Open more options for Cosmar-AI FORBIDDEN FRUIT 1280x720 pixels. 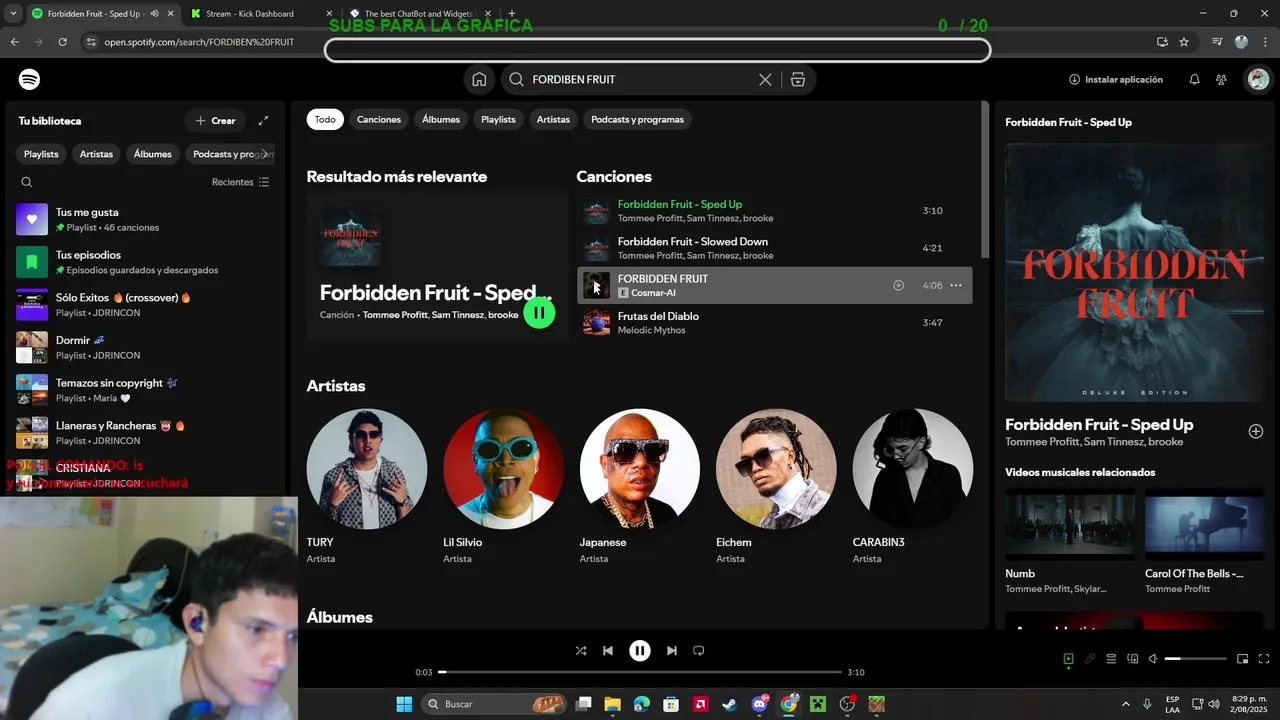[x=956, y=285]
